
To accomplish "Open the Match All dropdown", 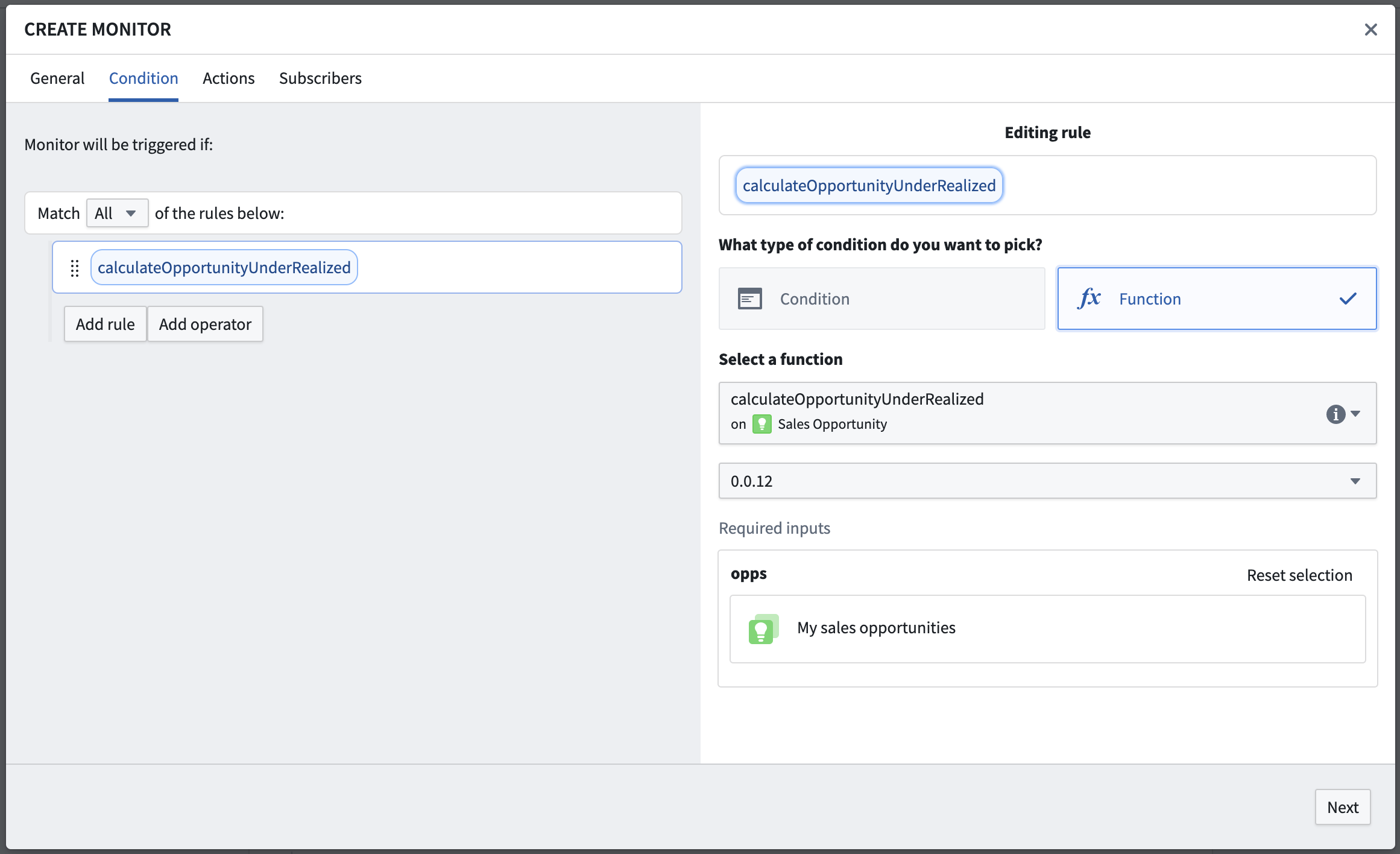I will (x=117, y=213).
